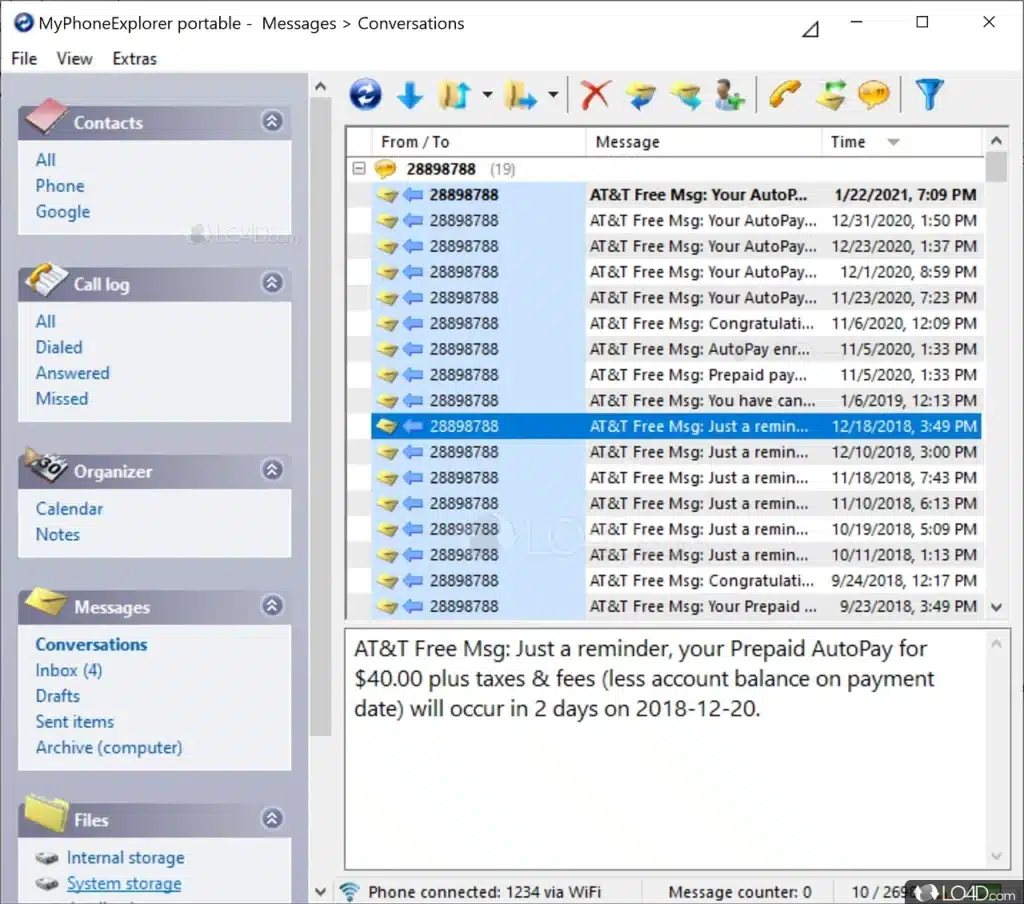Click the From / To column header
Image resolution: width=1024 pixels, height=904 pixels.
(478, 142)
